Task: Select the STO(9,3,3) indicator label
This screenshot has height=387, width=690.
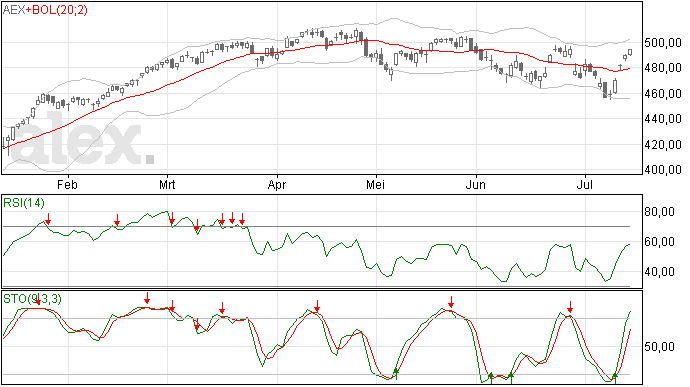Action: (x=33, y=299)
